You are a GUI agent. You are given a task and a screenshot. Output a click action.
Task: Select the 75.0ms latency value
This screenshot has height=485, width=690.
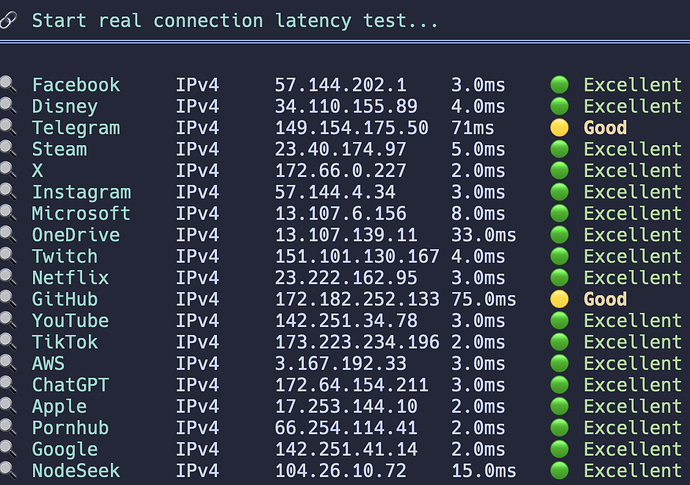click(484, 299)
